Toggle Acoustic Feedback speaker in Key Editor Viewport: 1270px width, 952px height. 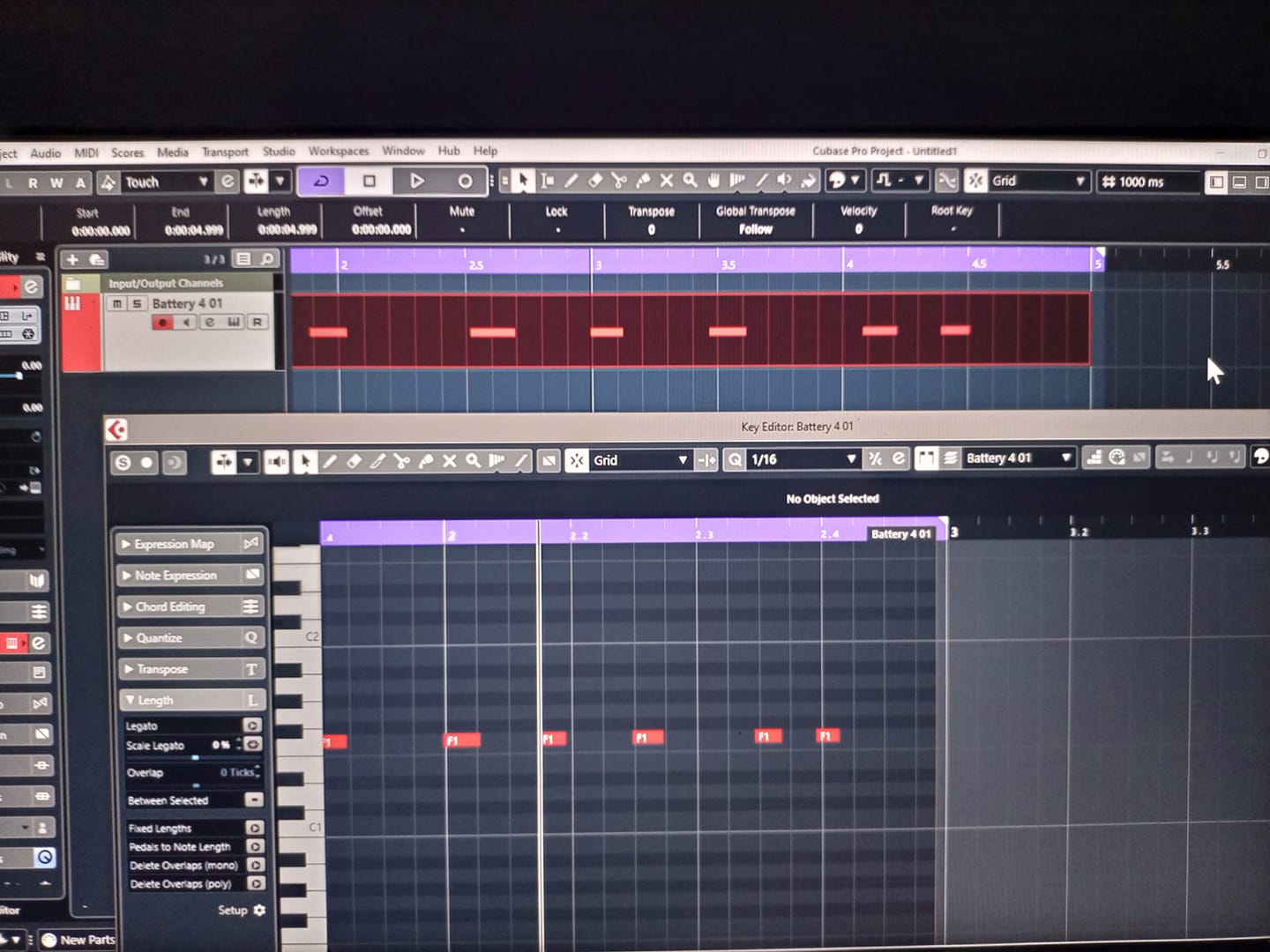(x=276, y=461)
